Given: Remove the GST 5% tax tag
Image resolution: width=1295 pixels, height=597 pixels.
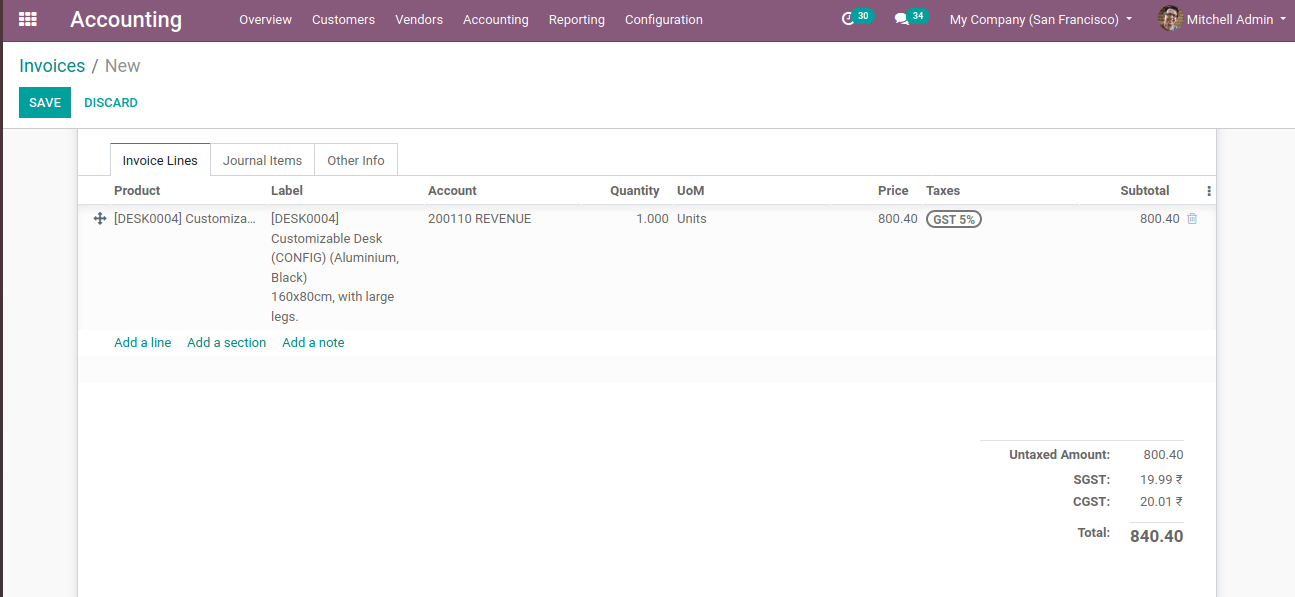Looking at the screenshot, I should [x=954, y=219].
